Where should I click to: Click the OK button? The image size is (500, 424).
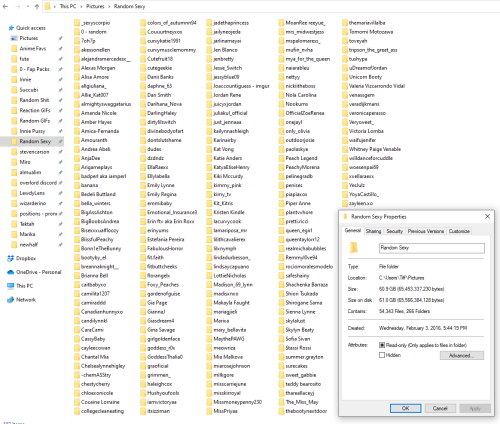click(406, 408)
